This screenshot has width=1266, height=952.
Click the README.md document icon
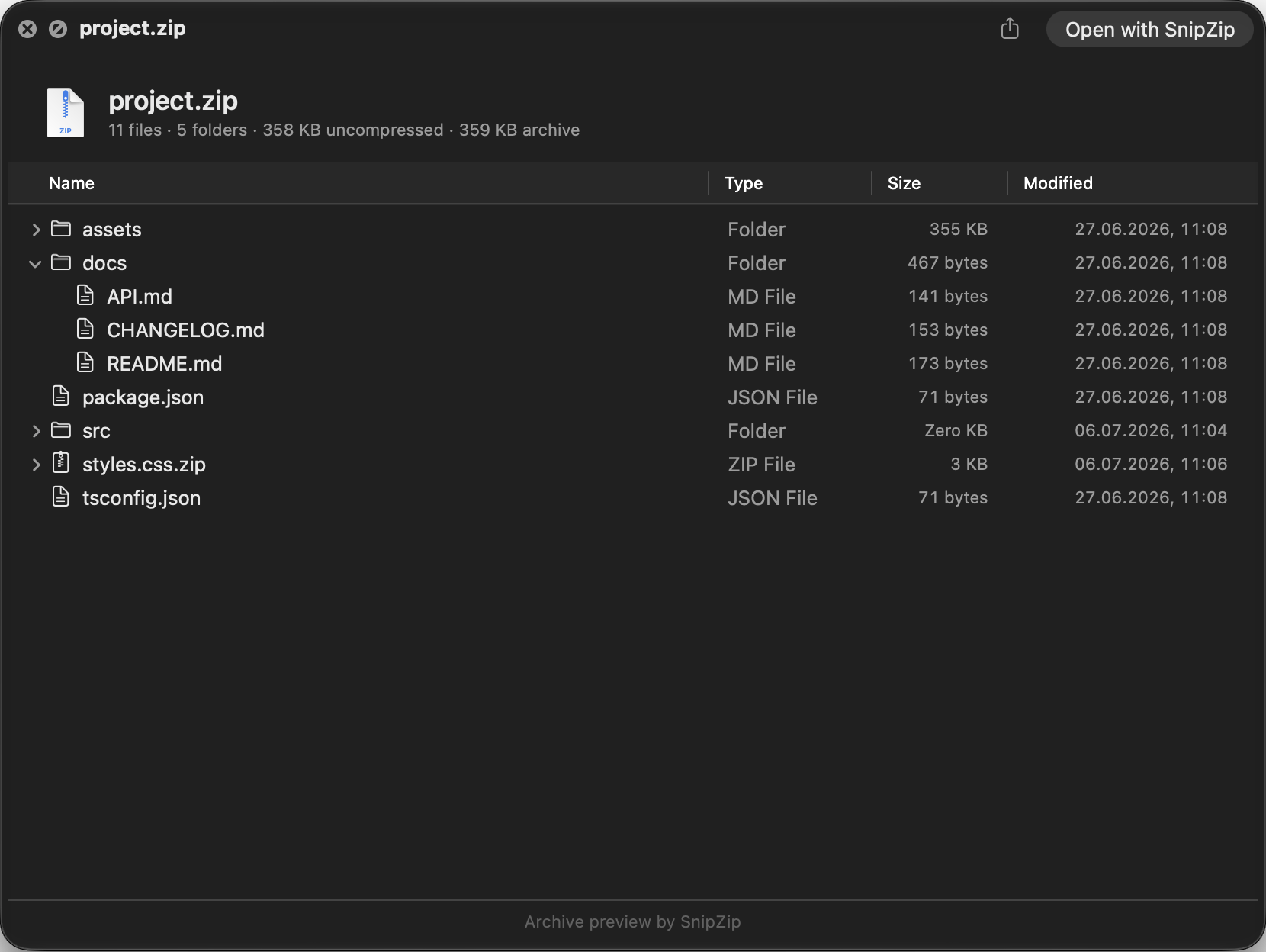85,362
